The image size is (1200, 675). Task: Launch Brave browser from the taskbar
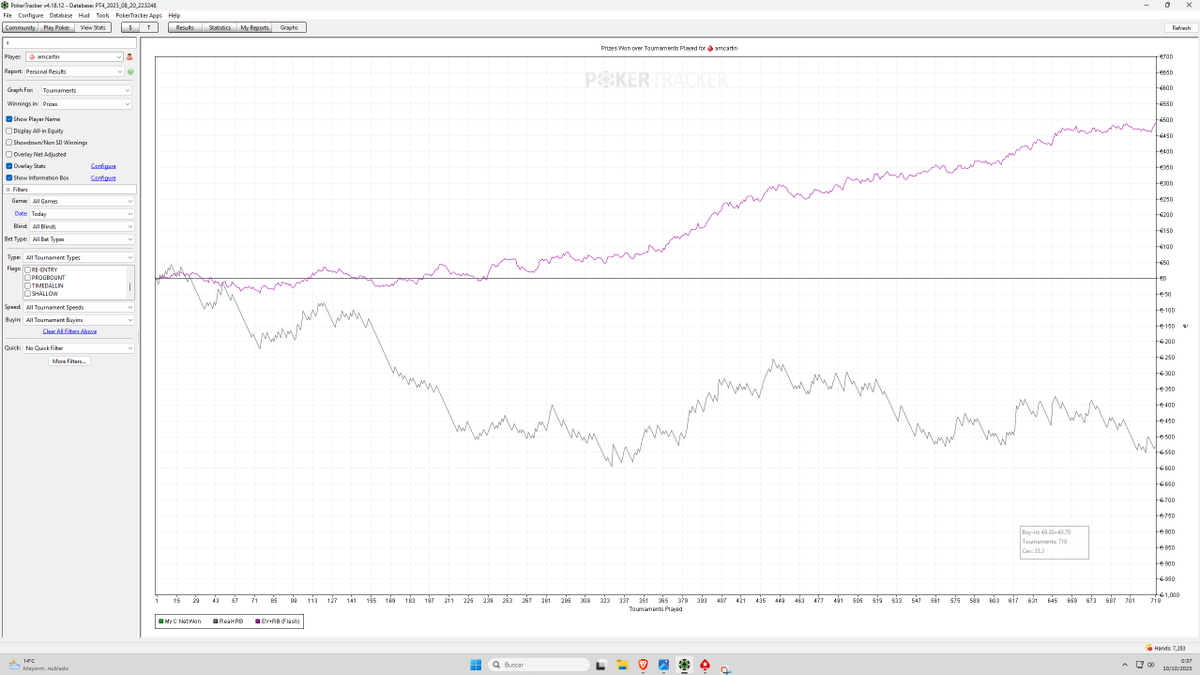pyautogui.click(x=642, y=665)
